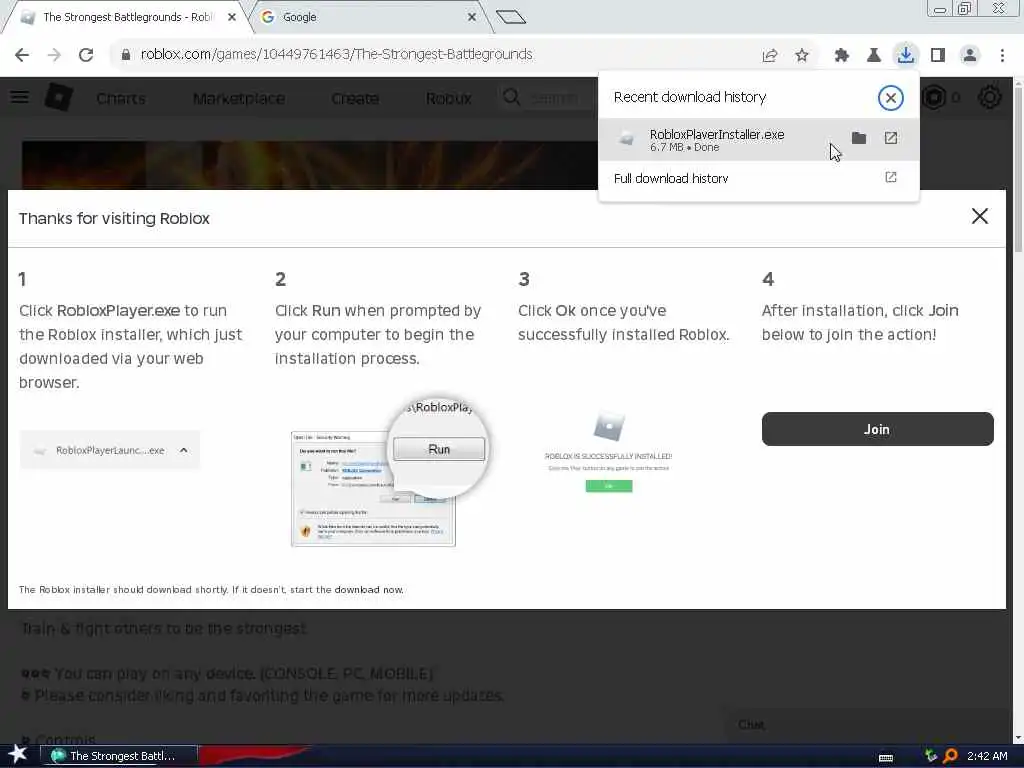This screenshot has height=768, width=1024.
Task: Close the Thanks for visiting Roblox dialog
Action: (x=980, y=216)
